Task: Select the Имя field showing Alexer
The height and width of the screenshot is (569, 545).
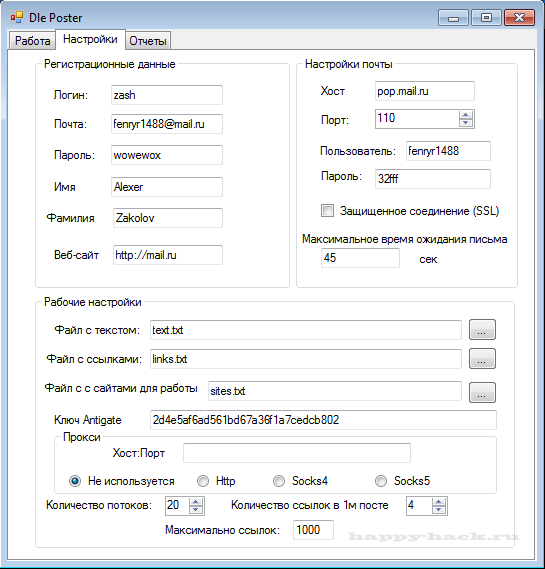Action: pyautogui.click(x=167, y=187)
